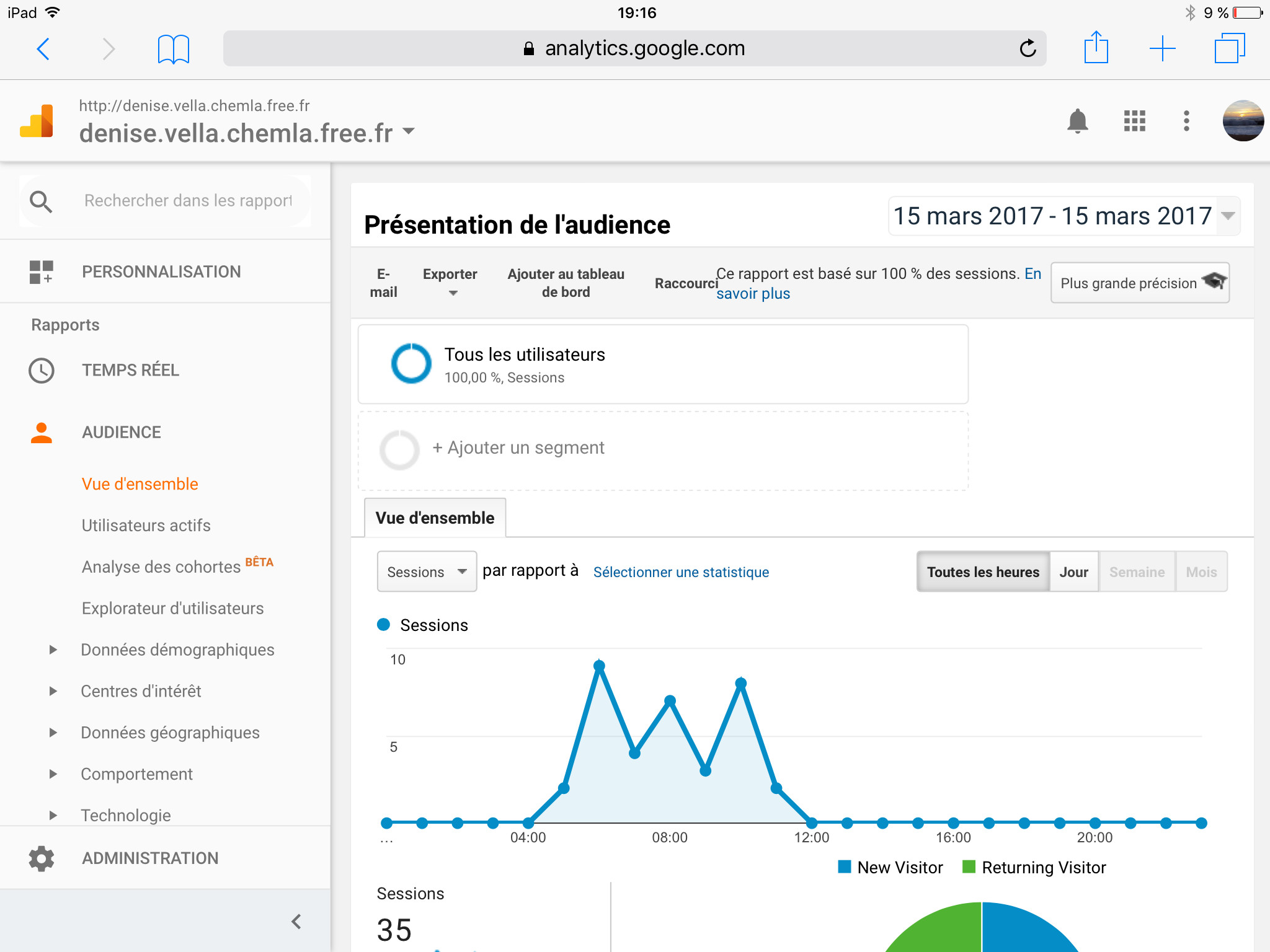The height and width of the screenshot is (952, 1270).
Task: Reload the page with refresh icon
Action: 1028,48
